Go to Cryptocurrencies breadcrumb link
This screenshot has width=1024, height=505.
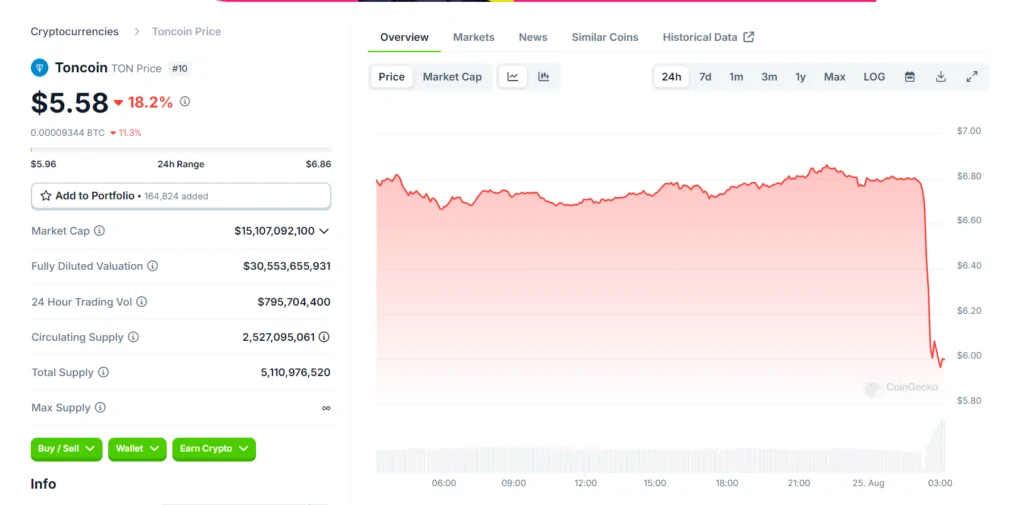[74, 32]
